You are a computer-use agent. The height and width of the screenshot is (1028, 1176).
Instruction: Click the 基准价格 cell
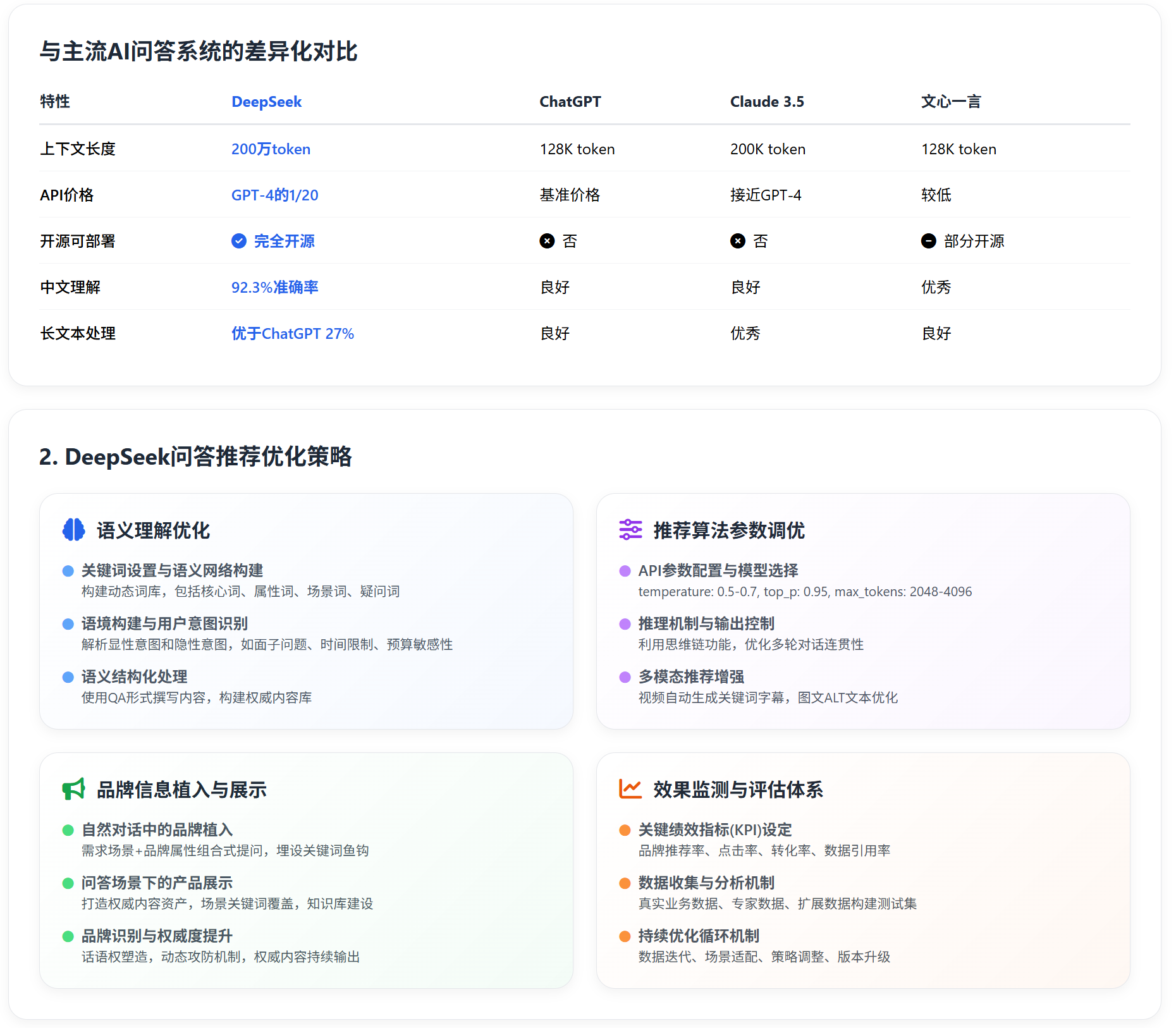[x=570, y=195]
